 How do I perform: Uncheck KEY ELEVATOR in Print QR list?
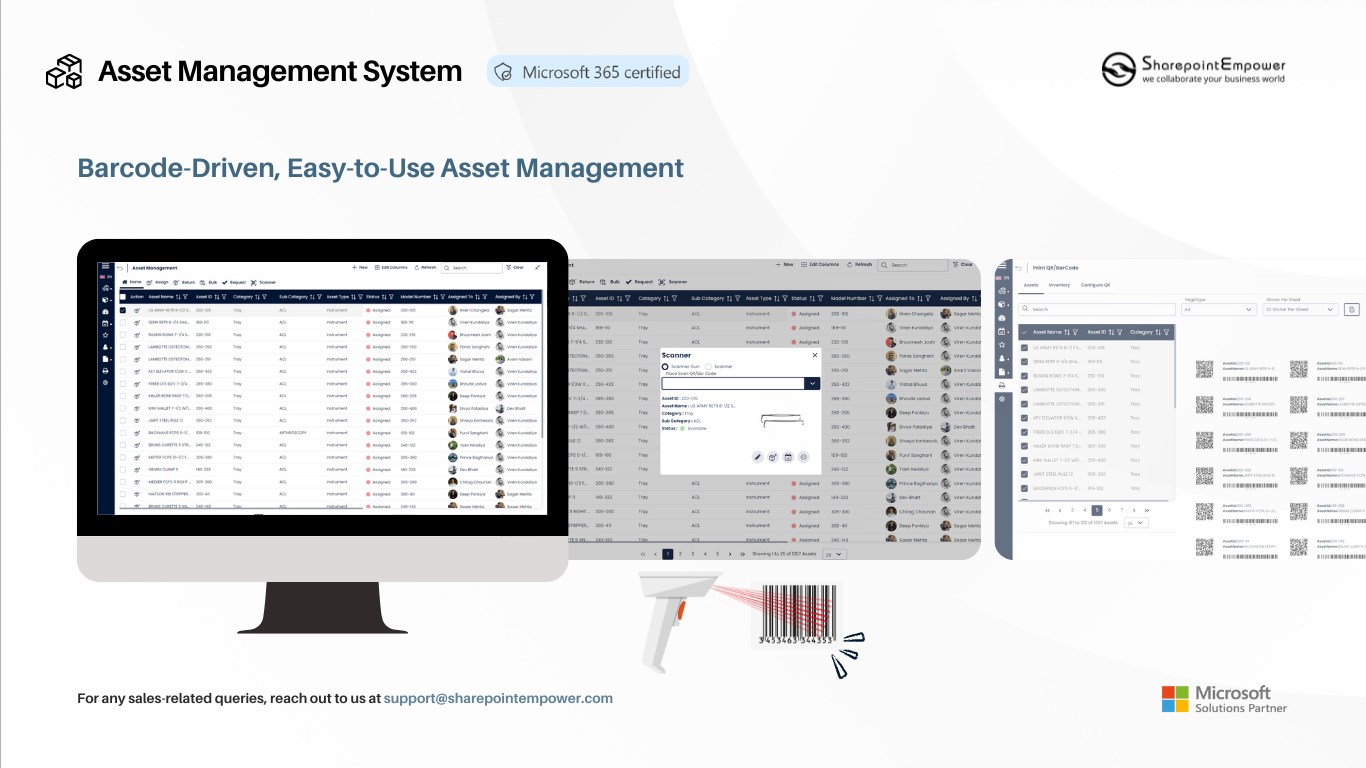pos(1024,418)
